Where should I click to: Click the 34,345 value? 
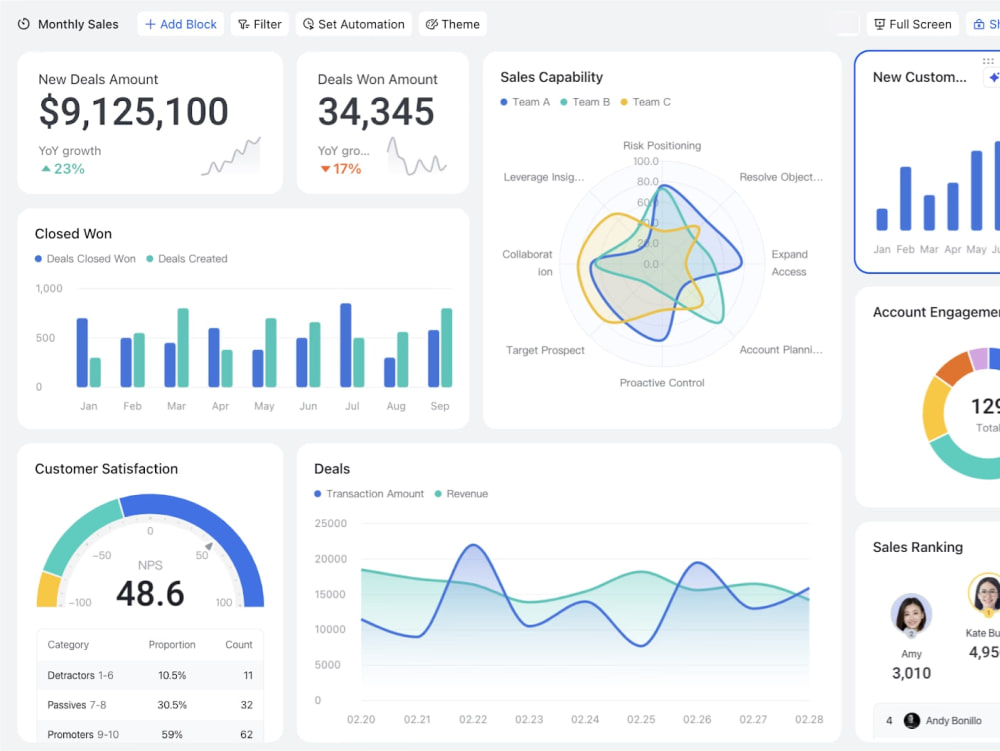pyautogui.click(x=376, y=112)
